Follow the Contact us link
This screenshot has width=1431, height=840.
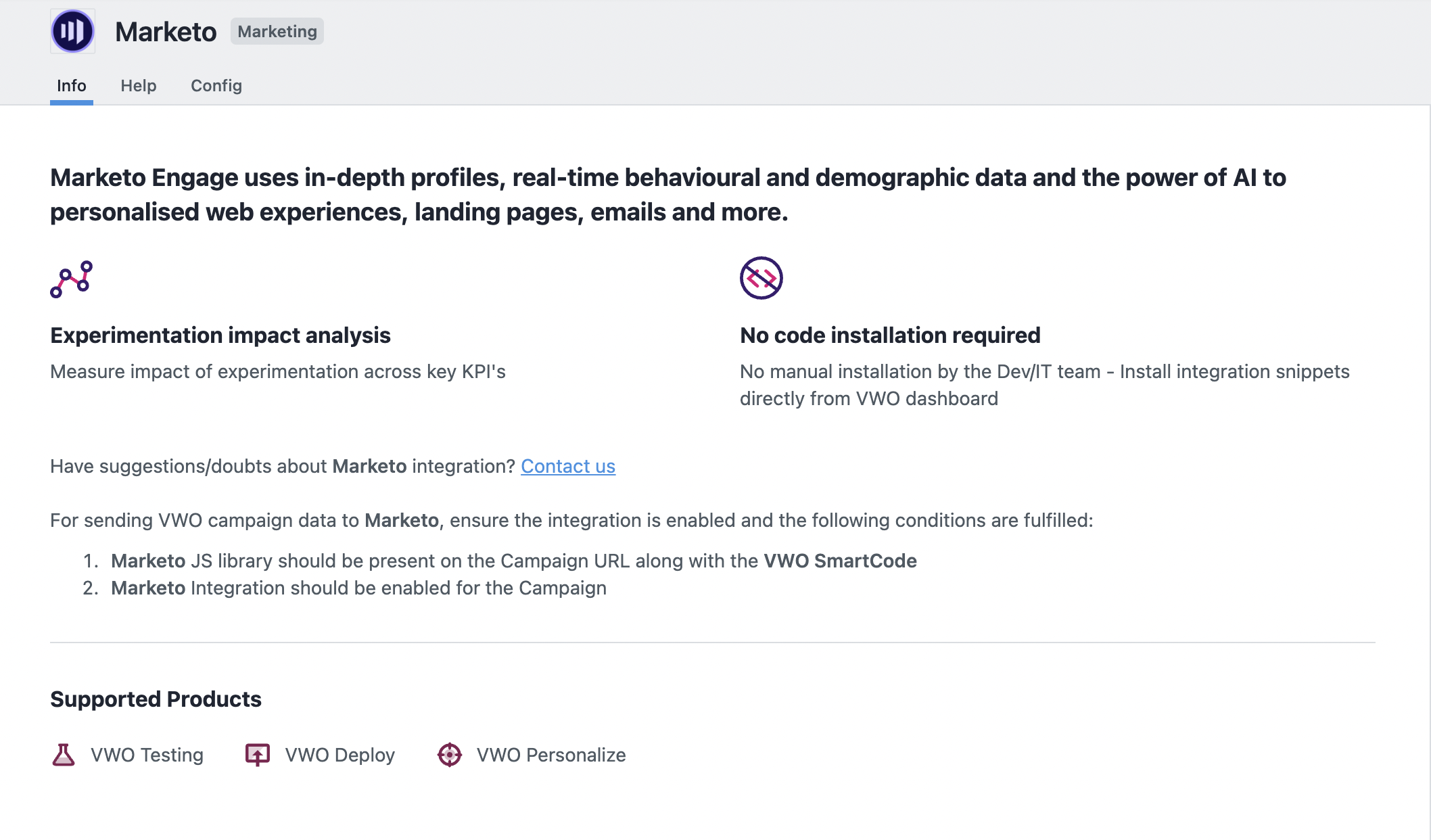568,466
